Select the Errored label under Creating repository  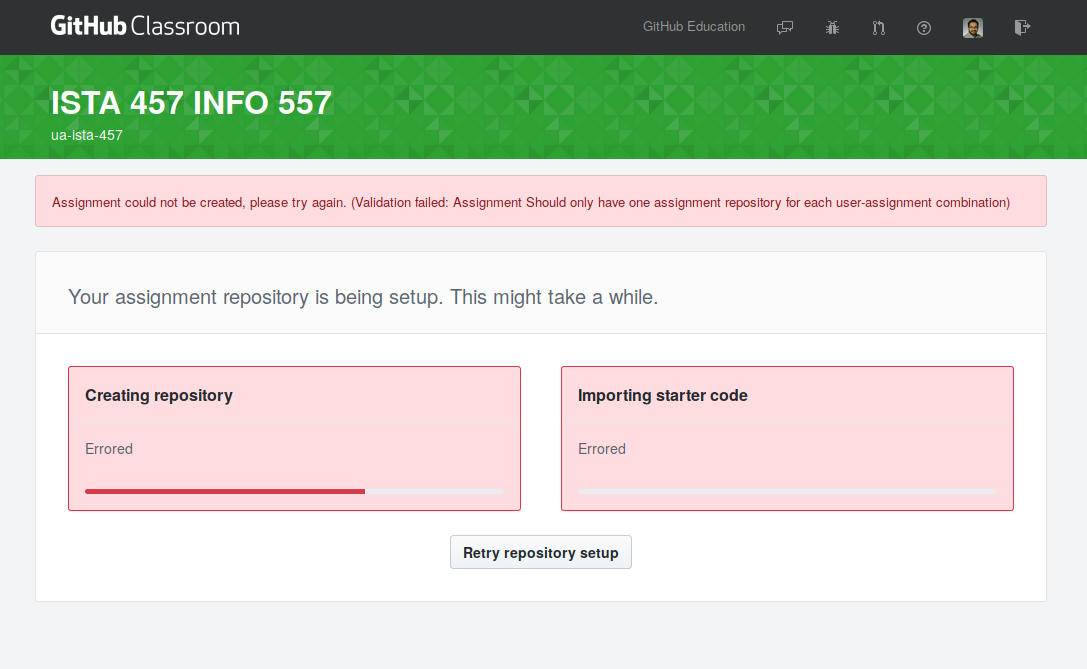click(x=109, y=448)
